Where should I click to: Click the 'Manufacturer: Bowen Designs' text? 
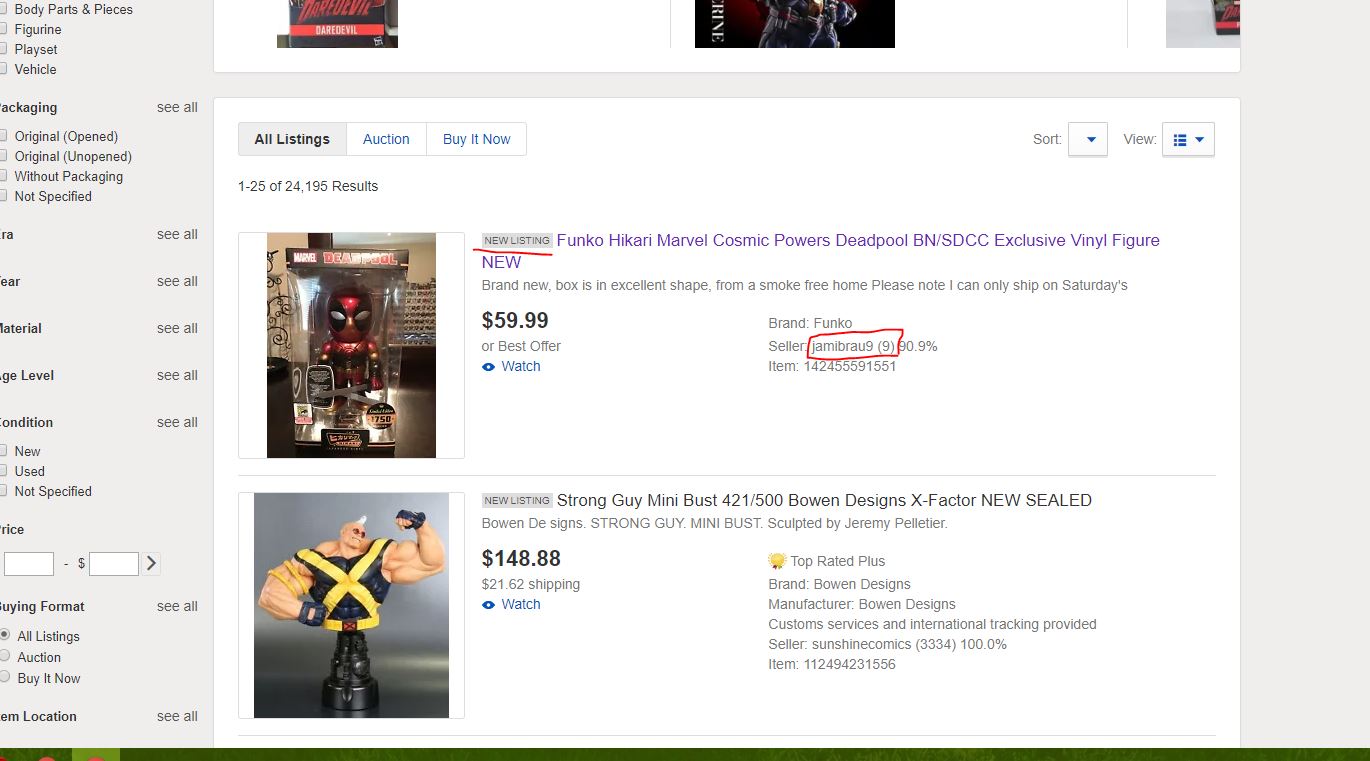pos(862,604)
